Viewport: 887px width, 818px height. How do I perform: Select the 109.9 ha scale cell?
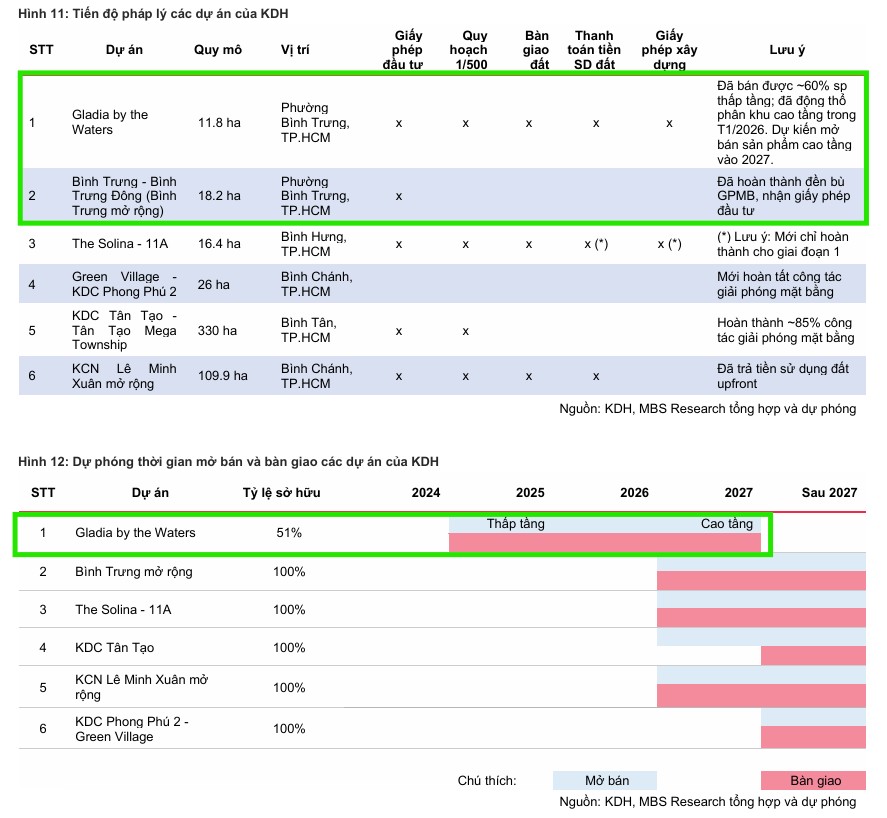221,376
